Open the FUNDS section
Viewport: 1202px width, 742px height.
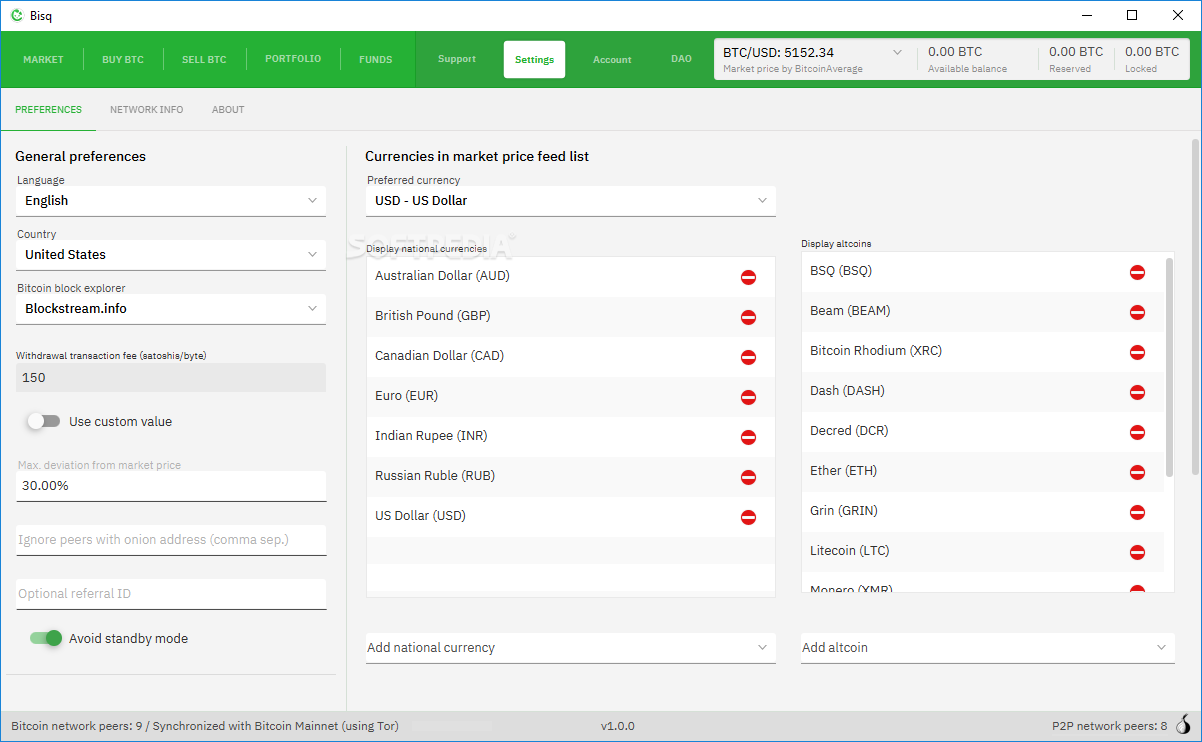pos(376,59)
